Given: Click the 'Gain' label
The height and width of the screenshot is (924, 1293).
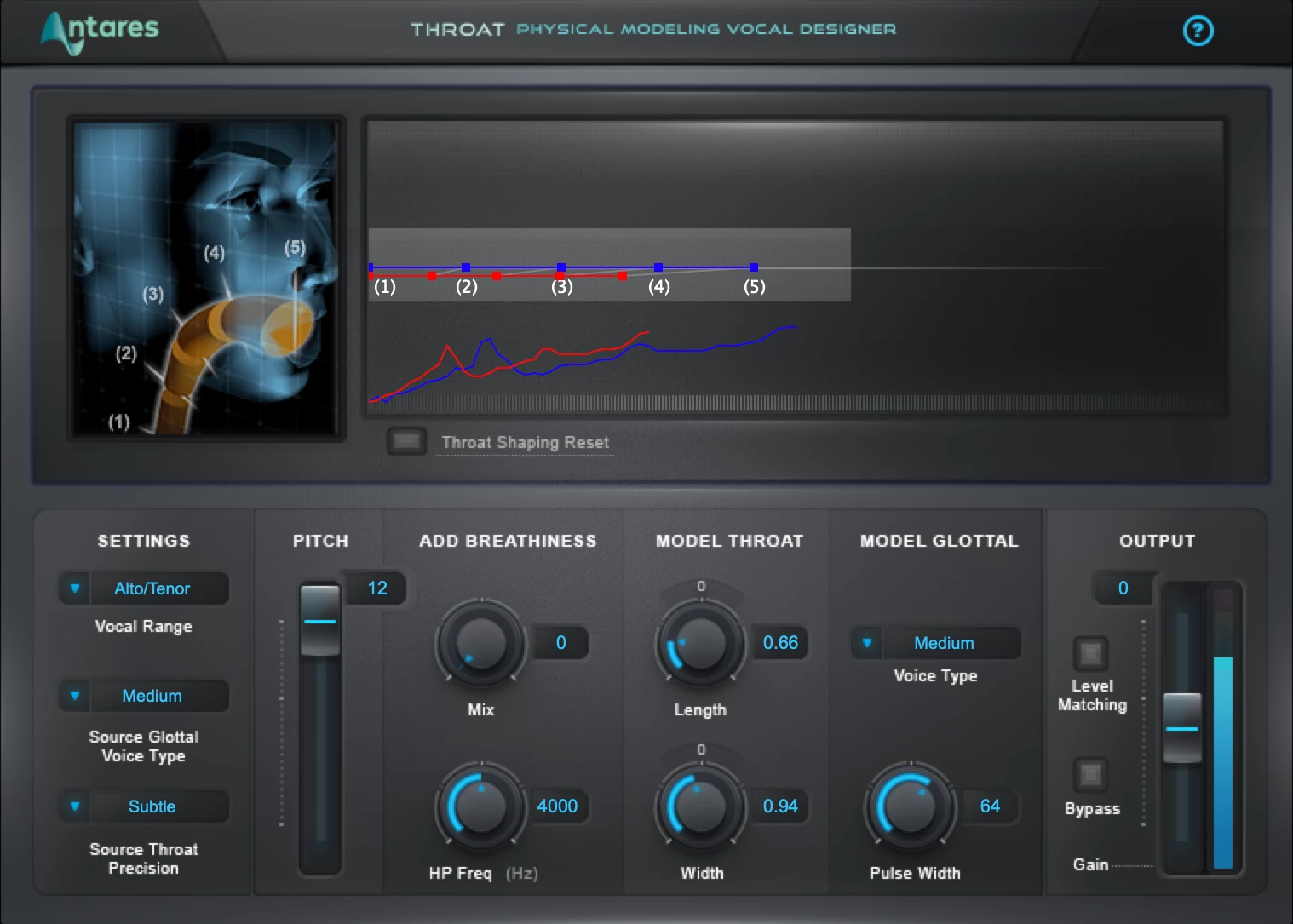Looking at the screenshot, I should [1090, 864].
